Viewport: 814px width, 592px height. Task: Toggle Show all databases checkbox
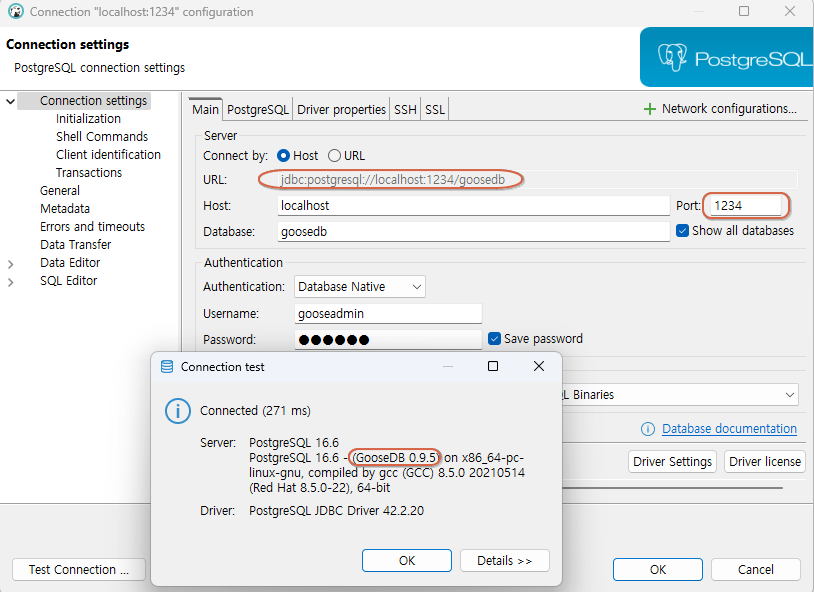click(683, 231)
